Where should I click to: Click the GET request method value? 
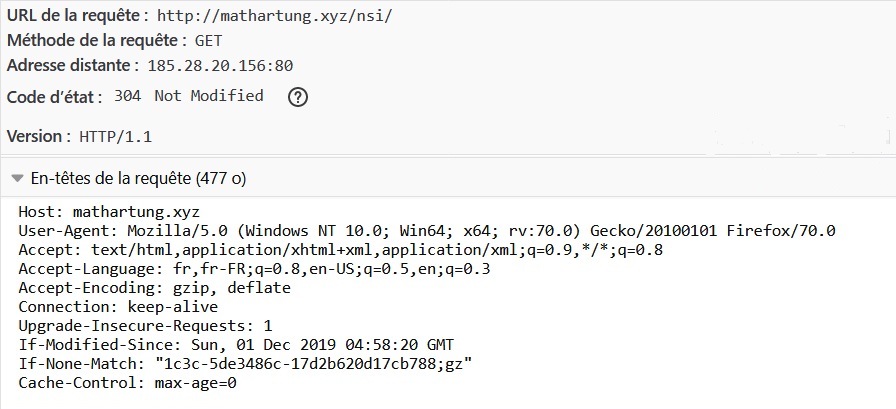[209, 41]
